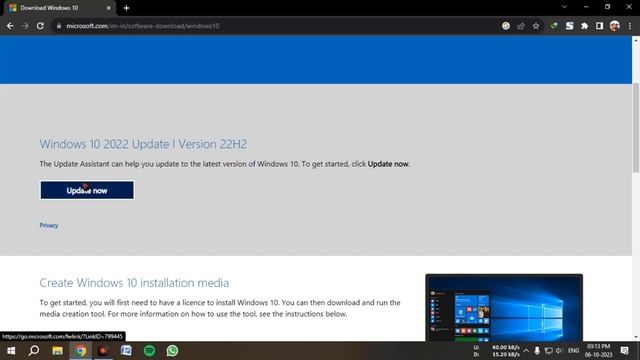Open the volume tray icon
This screenshot has width=640, height=360.
(x=559, y=351)
